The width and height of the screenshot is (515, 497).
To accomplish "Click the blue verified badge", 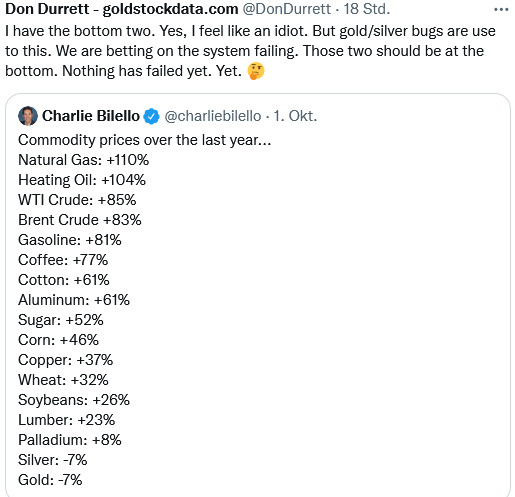I will coord(151,116).
